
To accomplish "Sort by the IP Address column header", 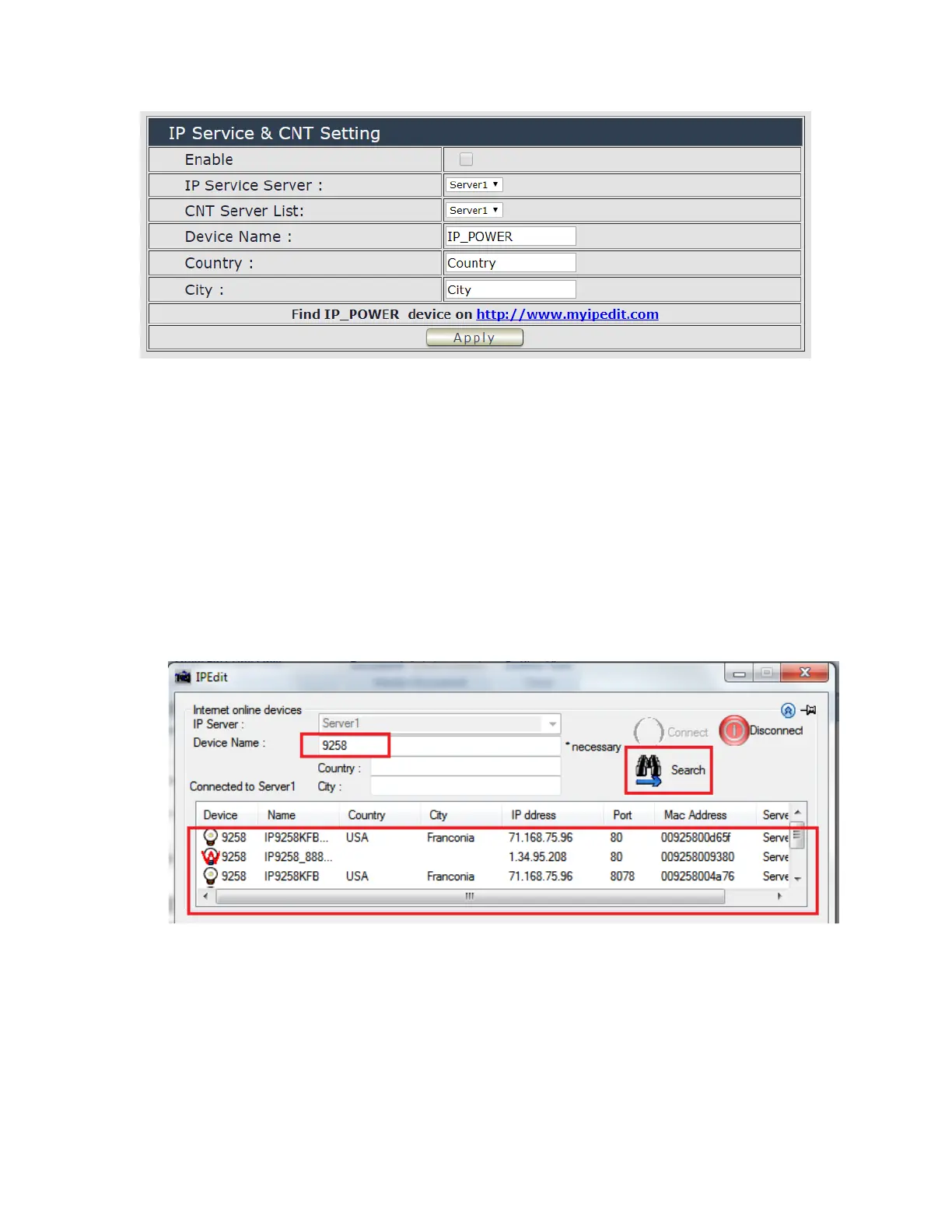I will click(x=534, y=815).
